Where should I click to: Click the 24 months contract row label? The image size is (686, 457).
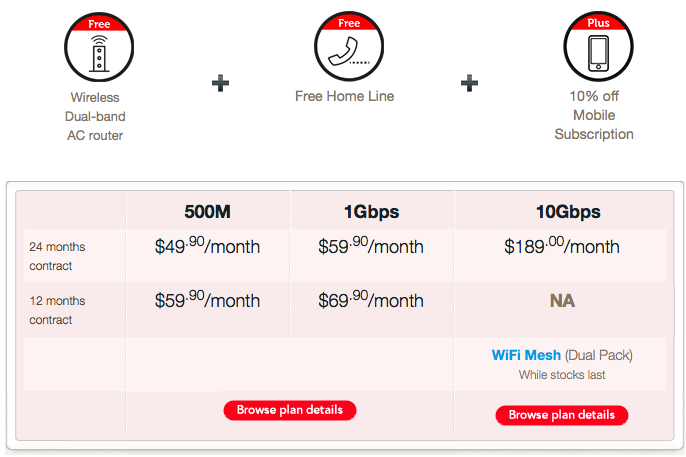[x=58, y=257]
